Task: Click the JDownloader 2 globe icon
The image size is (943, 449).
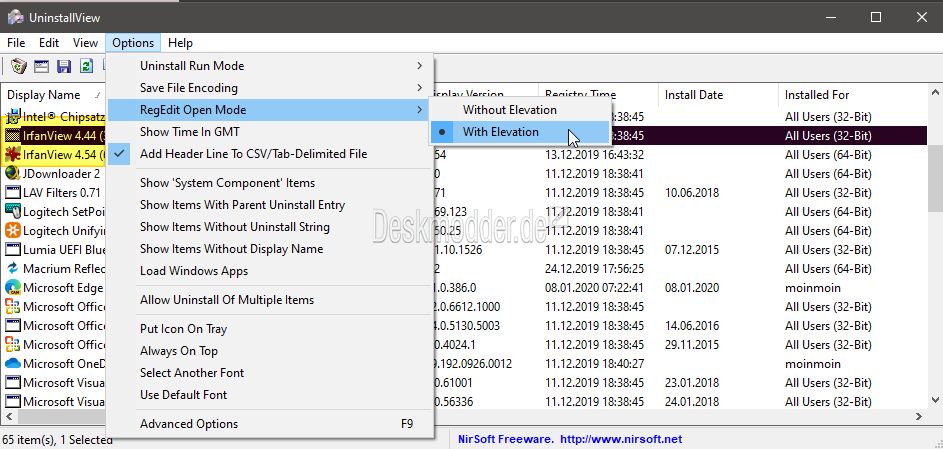Action: click(x=13, y=174)
